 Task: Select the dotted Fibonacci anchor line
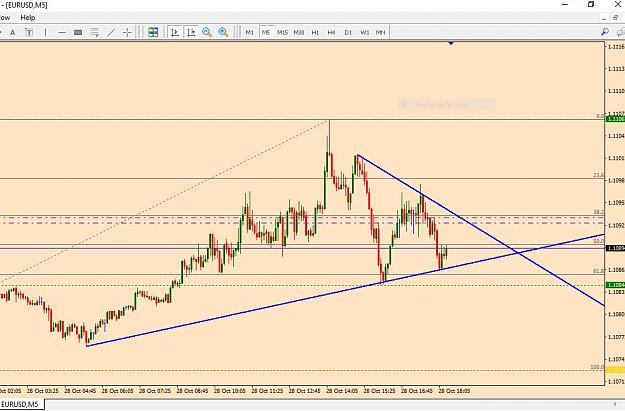[x=163, y=202]
